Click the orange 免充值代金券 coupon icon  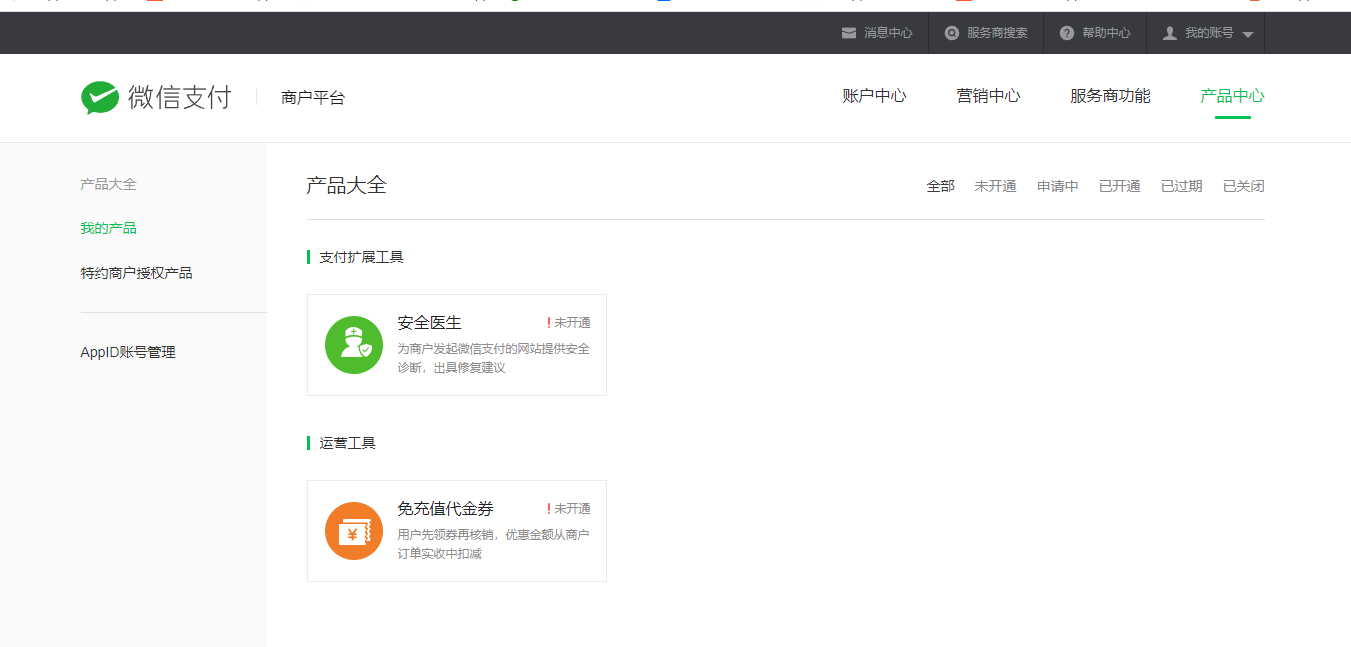pyautogui.click(x=354, y=531)
